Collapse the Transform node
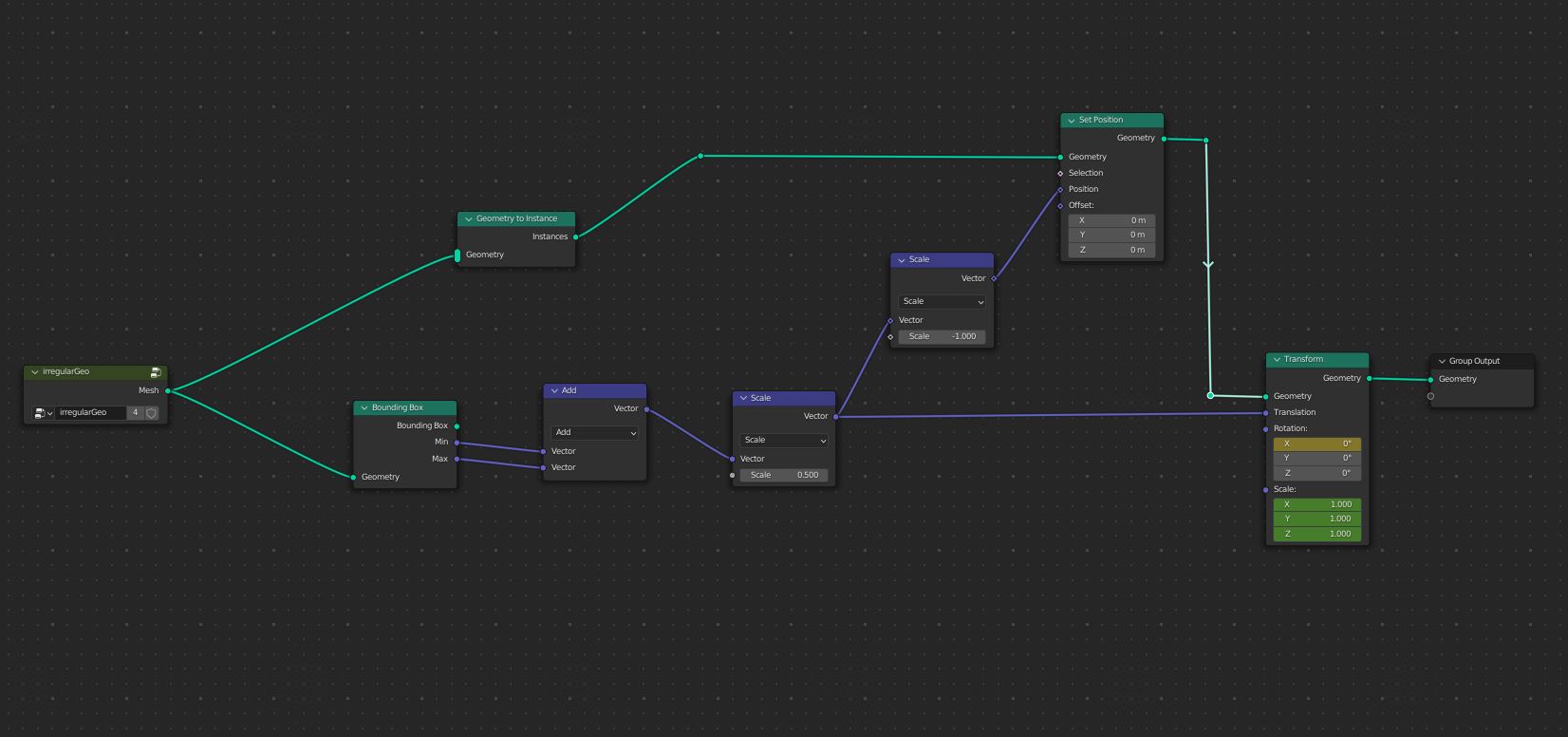Screen dimensions: 1568x737 tap(1277, 360)
